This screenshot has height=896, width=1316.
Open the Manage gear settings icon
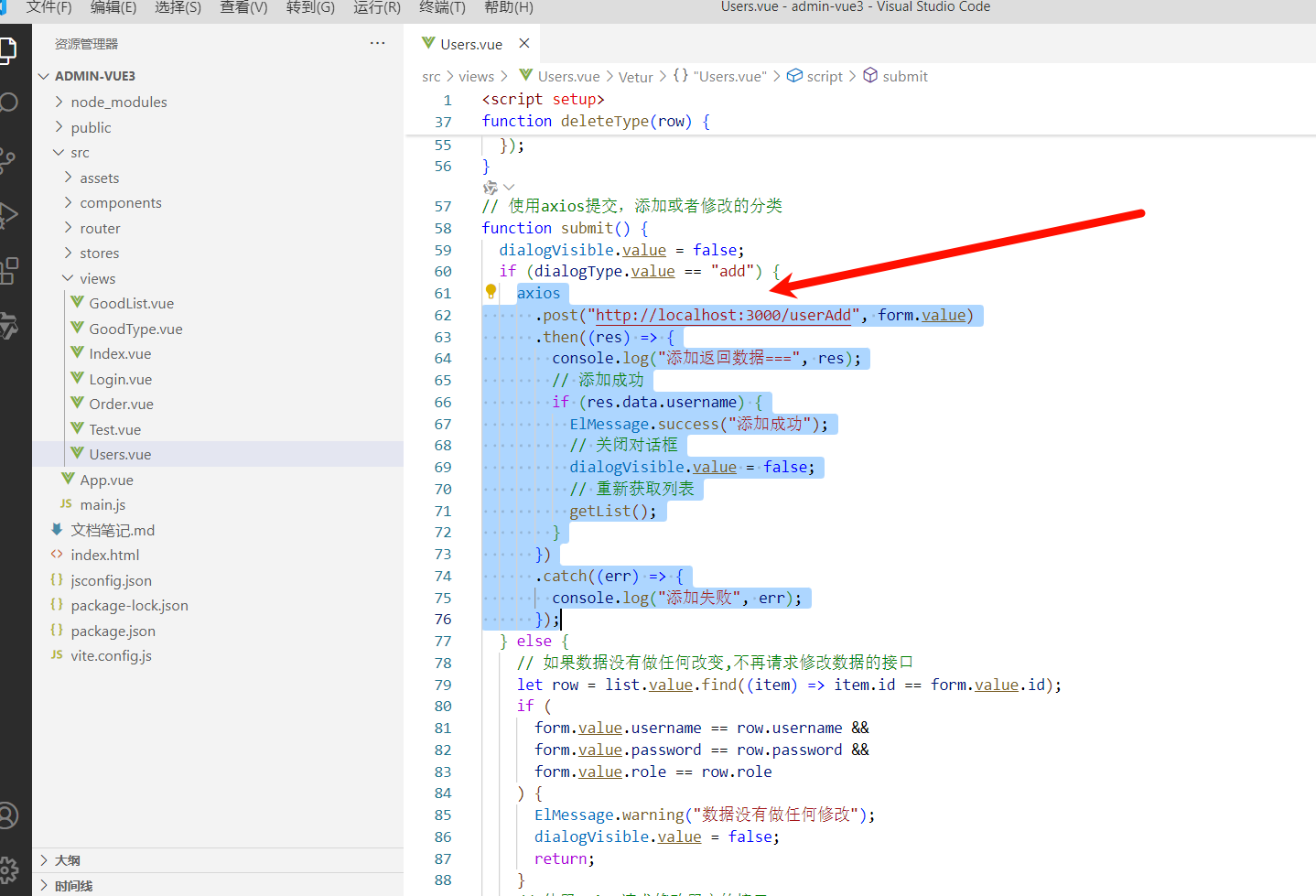click(x=7, y=869)
